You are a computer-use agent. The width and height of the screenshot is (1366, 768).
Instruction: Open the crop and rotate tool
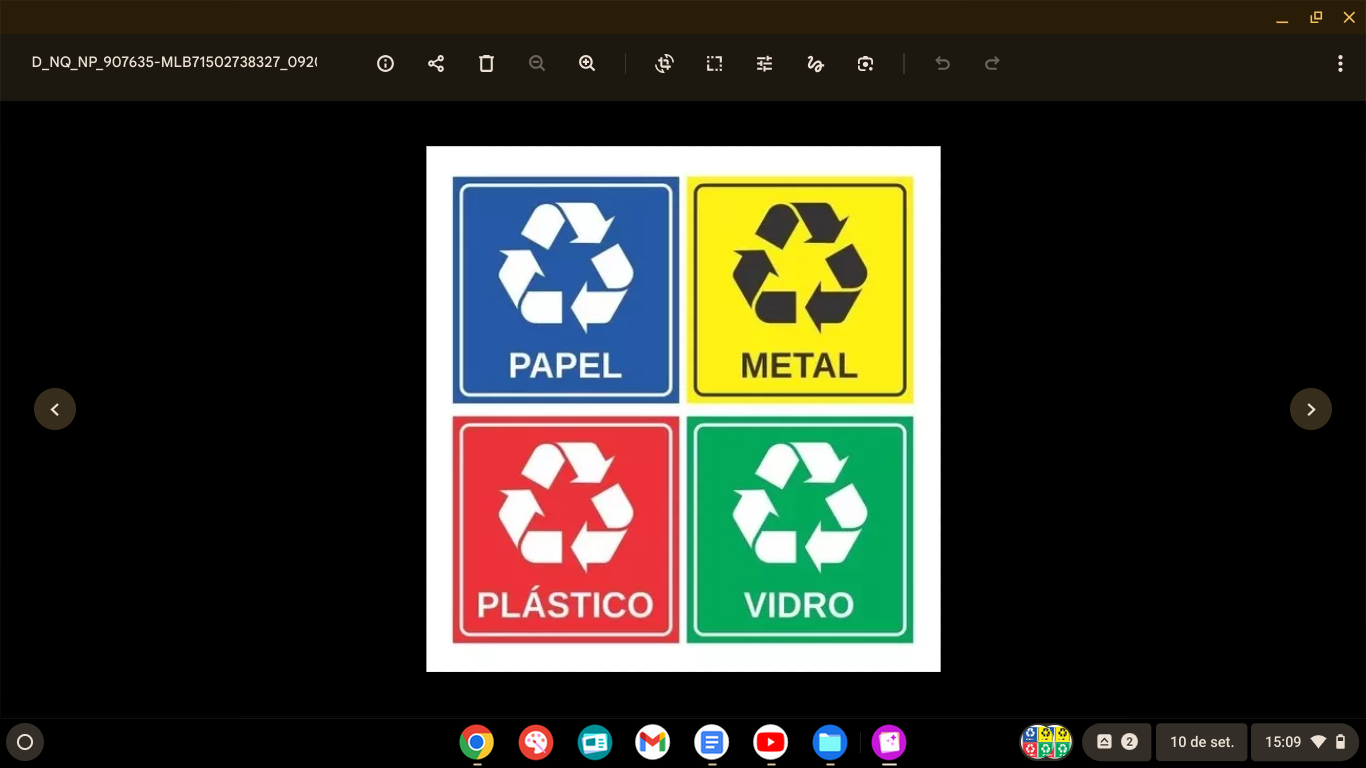[664, 64]
